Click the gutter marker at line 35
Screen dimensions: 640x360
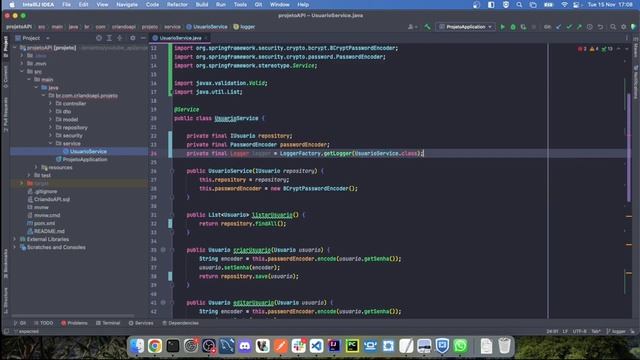pyautogui.click(x=163, y=250)
